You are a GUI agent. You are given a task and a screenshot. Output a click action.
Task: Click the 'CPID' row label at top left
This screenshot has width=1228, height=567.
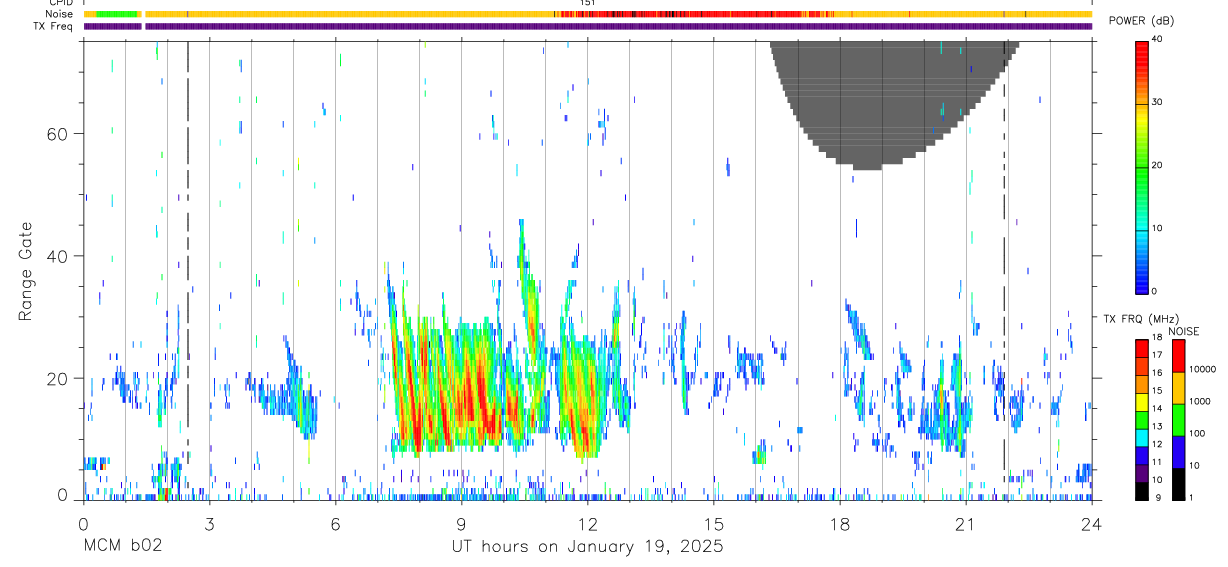(62, 3)
